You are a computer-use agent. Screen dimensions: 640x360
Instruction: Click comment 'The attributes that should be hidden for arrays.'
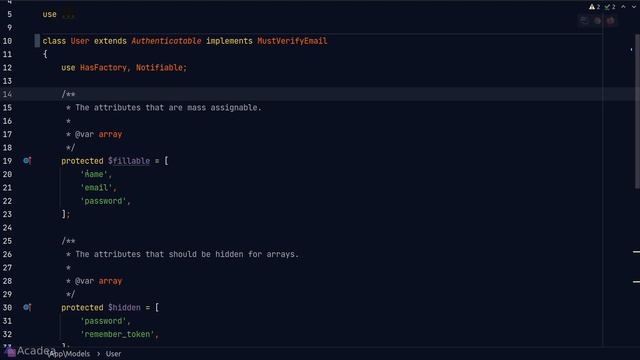(187, 254)
